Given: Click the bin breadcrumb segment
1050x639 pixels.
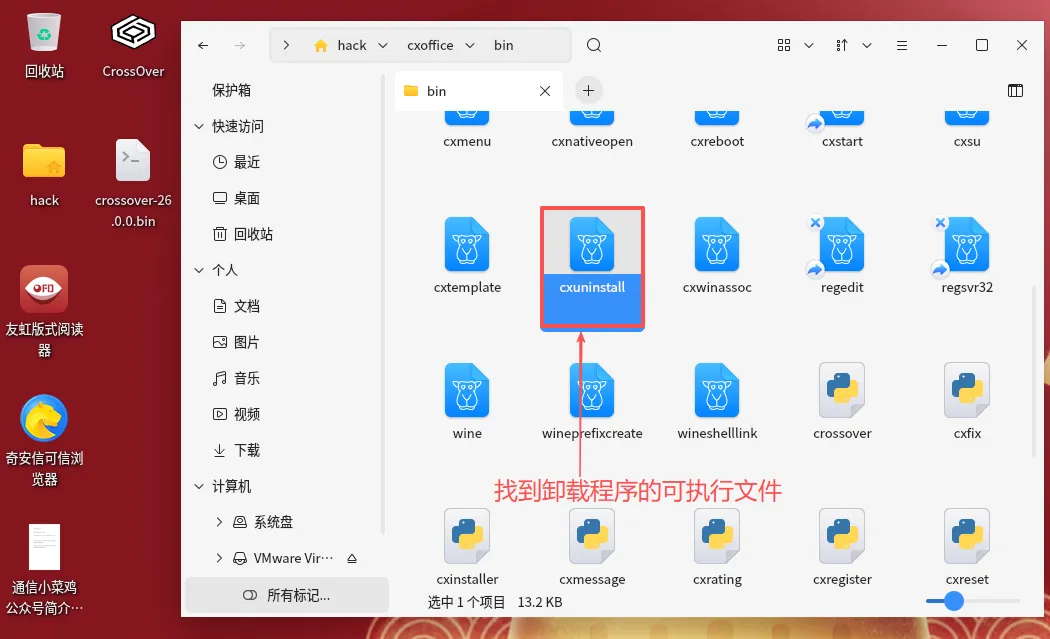Looking at the screenshot, I should coord(504,45).
